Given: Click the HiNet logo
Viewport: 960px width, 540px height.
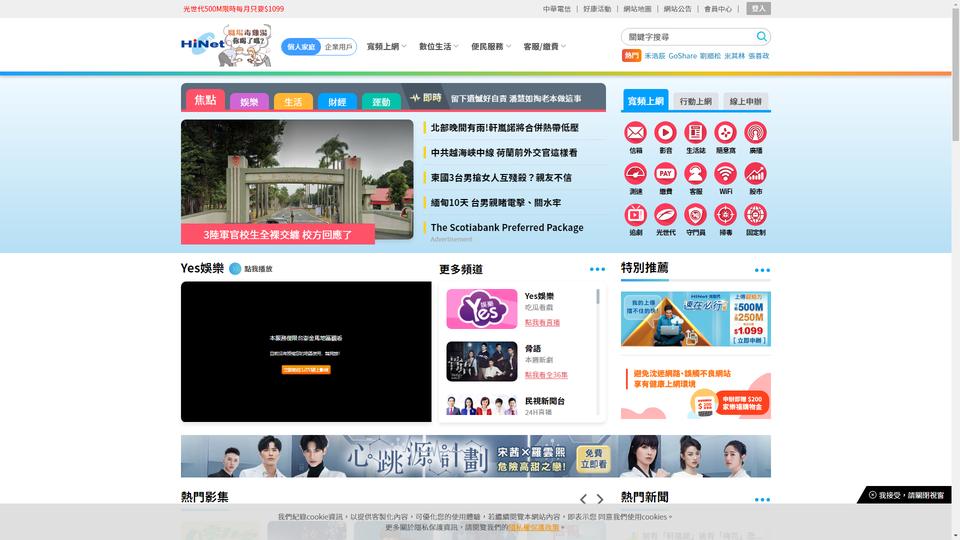Looking at the screenshot, I should (203, 44).
